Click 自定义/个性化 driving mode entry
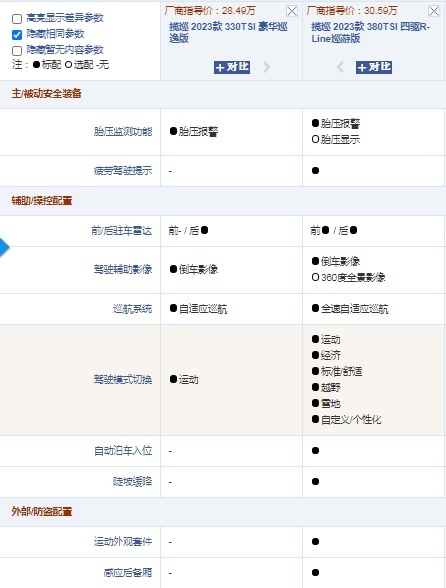This screenshot has height=588, width=446. (x=346, y=419)
